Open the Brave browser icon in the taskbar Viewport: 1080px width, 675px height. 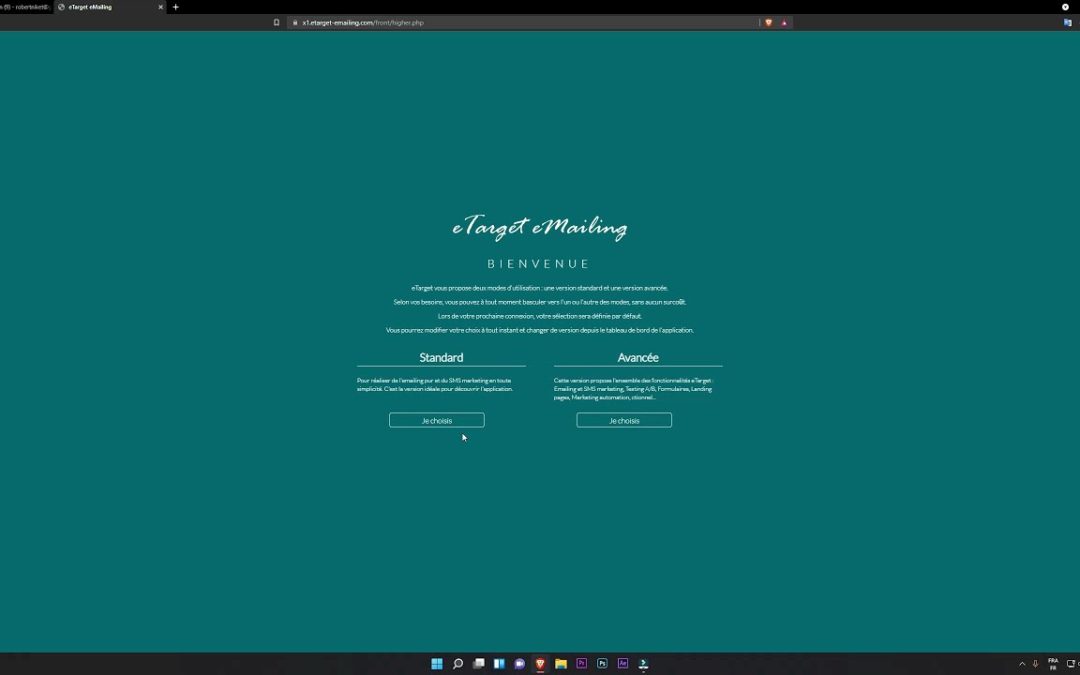pos(540,663)
